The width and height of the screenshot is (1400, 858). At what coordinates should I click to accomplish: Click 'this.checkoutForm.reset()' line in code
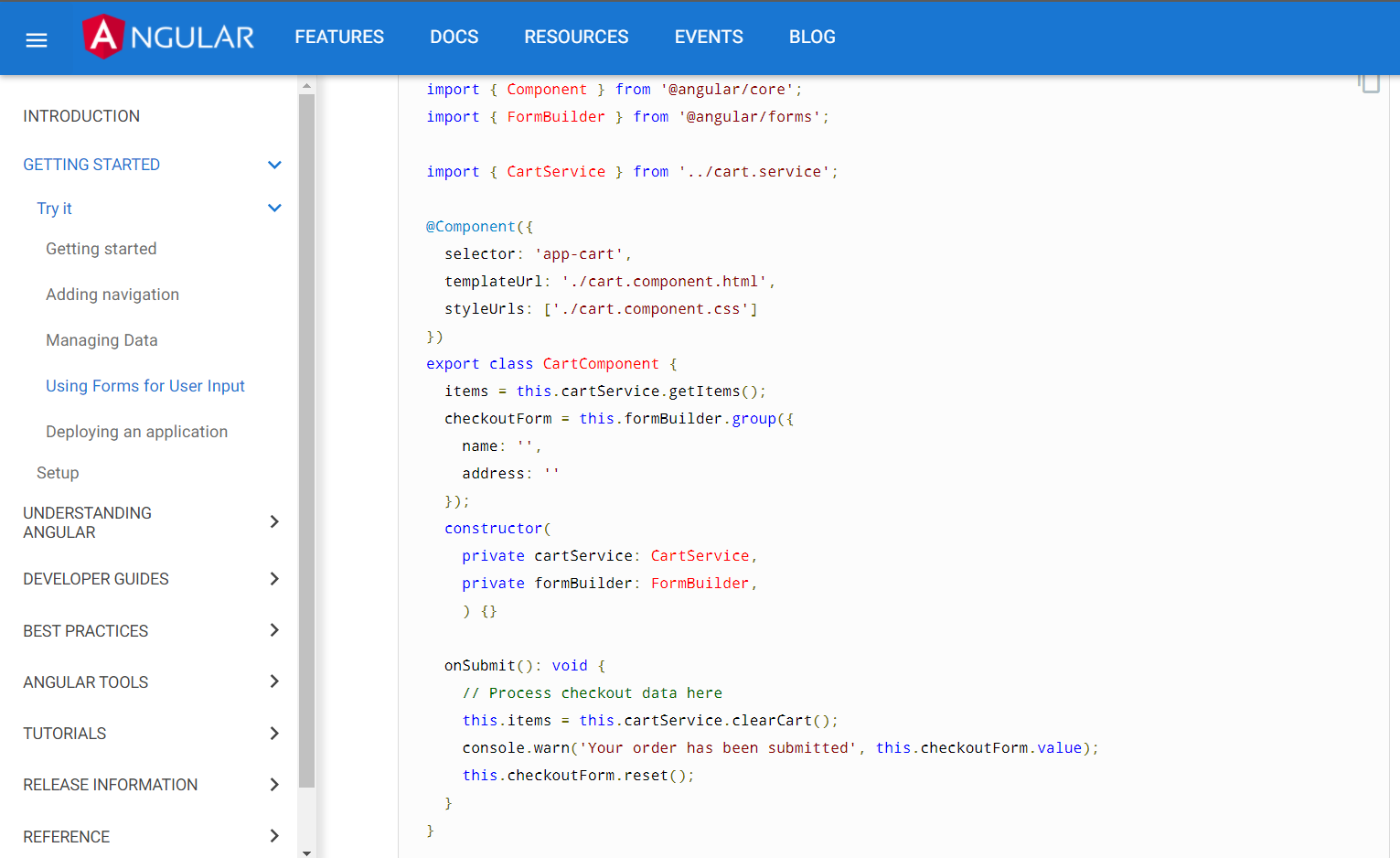click(578, 776)
